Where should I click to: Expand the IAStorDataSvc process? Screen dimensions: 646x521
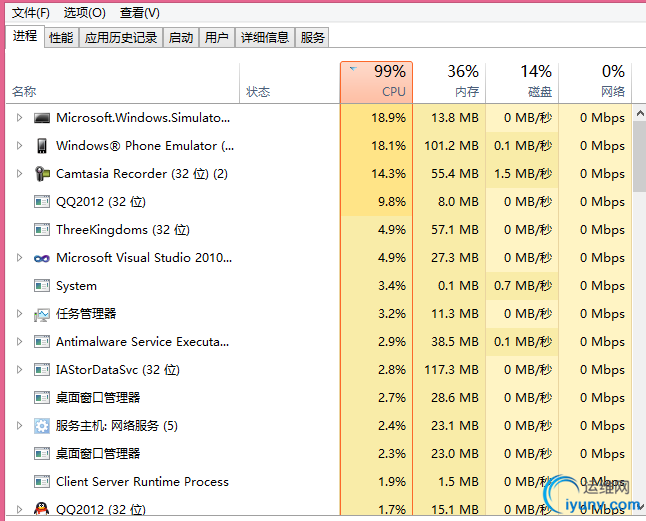pyautogui.click(x=19, y=370)
